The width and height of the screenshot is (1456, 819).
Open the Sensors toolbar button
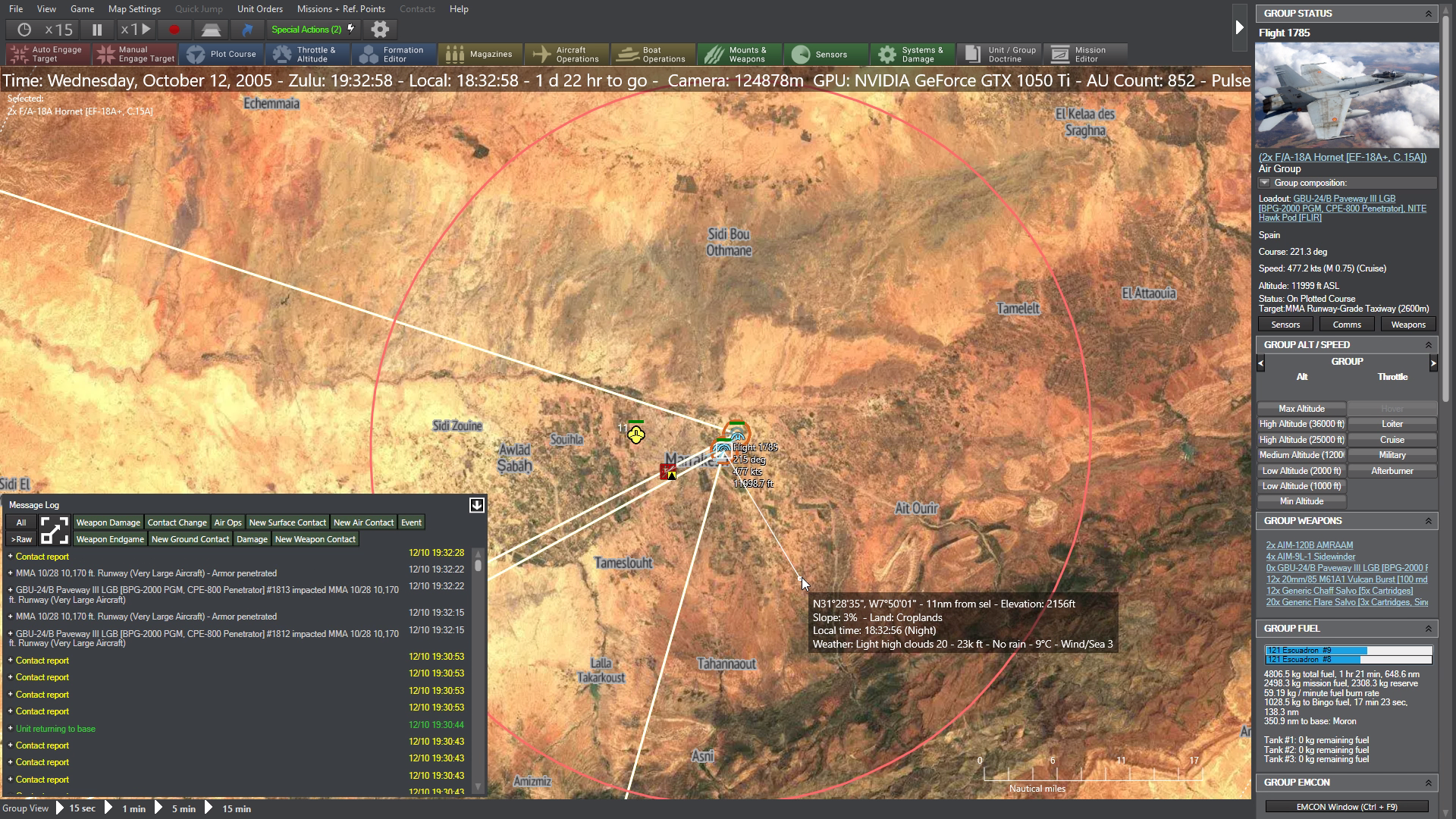[820, 54]
